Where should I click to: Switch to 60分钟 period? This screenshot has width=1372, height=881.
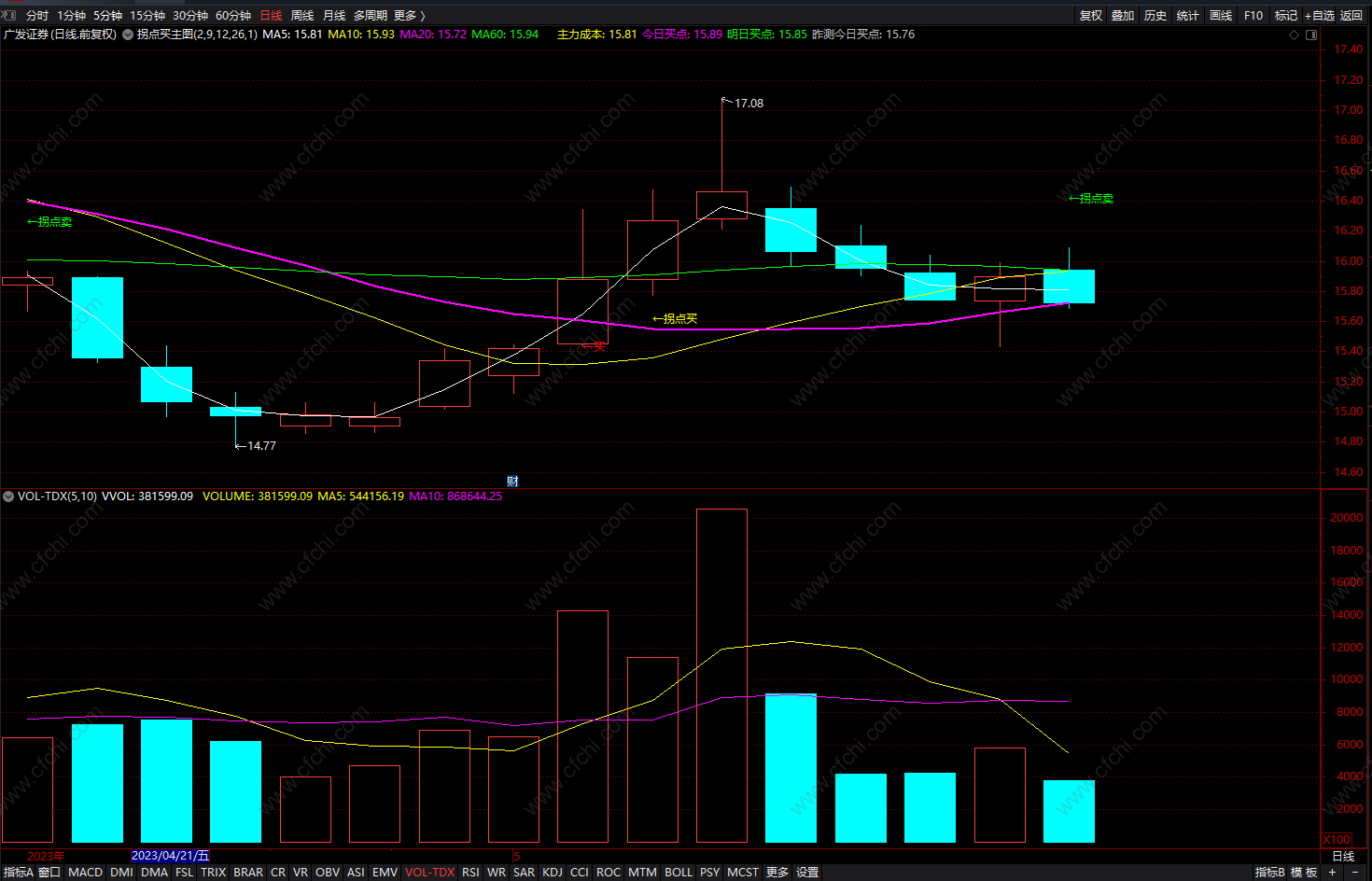point(233,16)
